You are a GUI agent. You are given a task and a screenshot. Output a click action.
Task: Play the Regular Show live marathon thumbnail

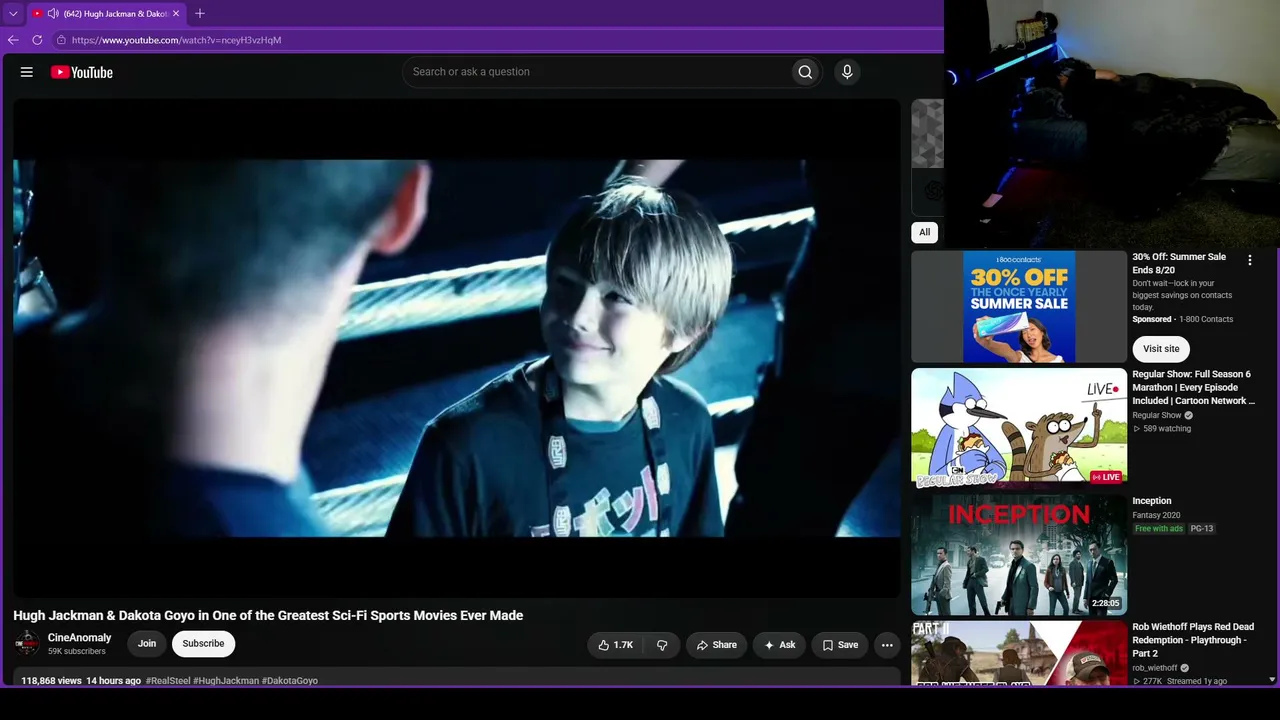(x=1019, y=428)
